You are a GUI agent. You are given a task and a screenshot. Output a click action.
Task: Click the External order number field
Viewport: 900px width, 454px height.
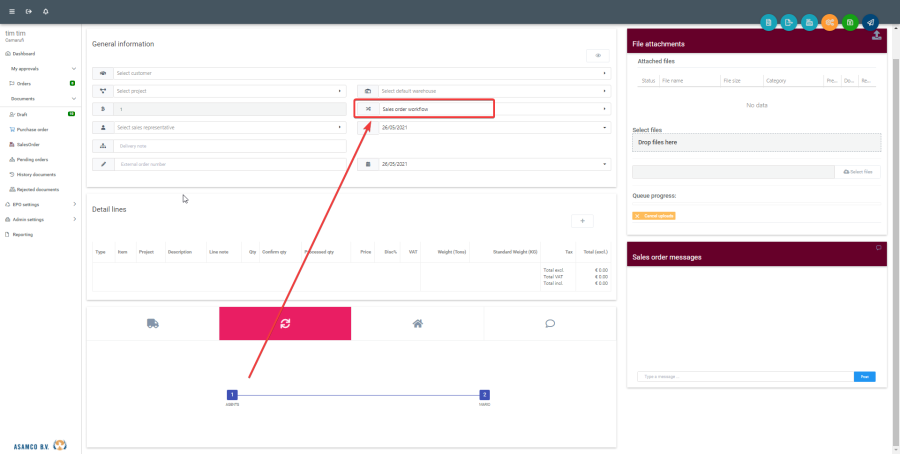230,164
